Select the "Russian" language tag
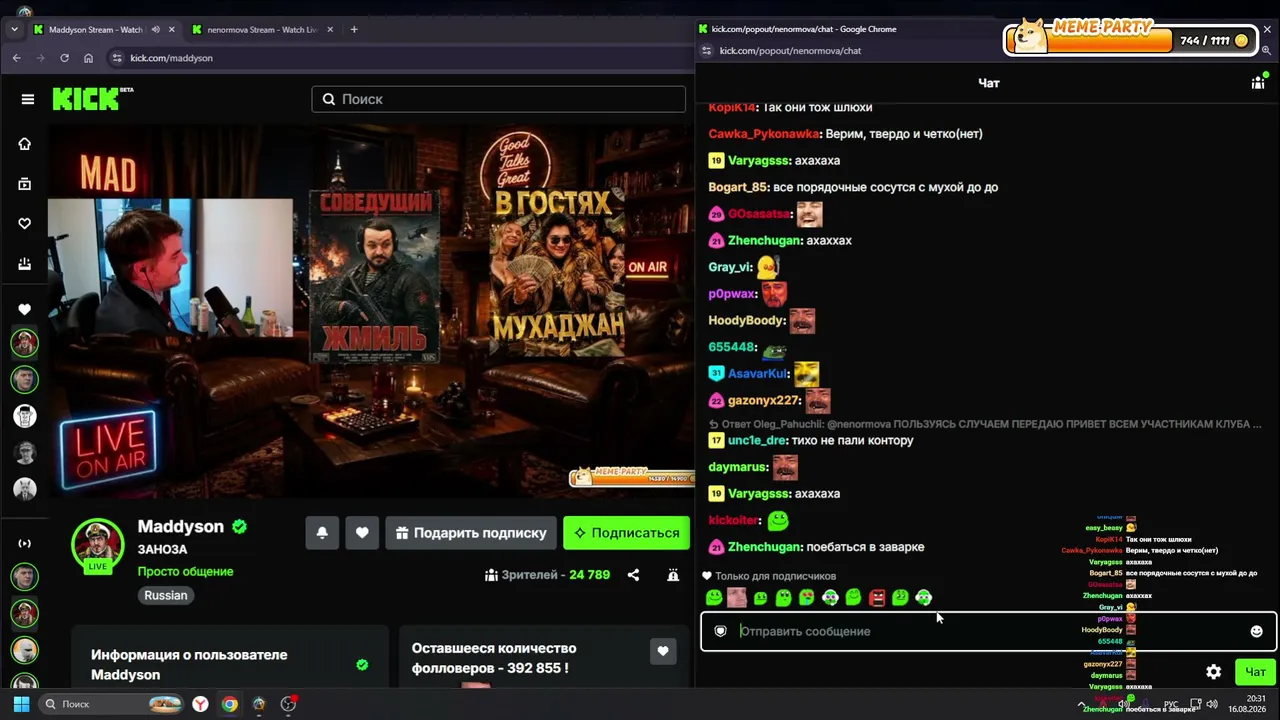The height and width of the screenshot is (720, 1280). pyautogui.click(x=166, y=595)
